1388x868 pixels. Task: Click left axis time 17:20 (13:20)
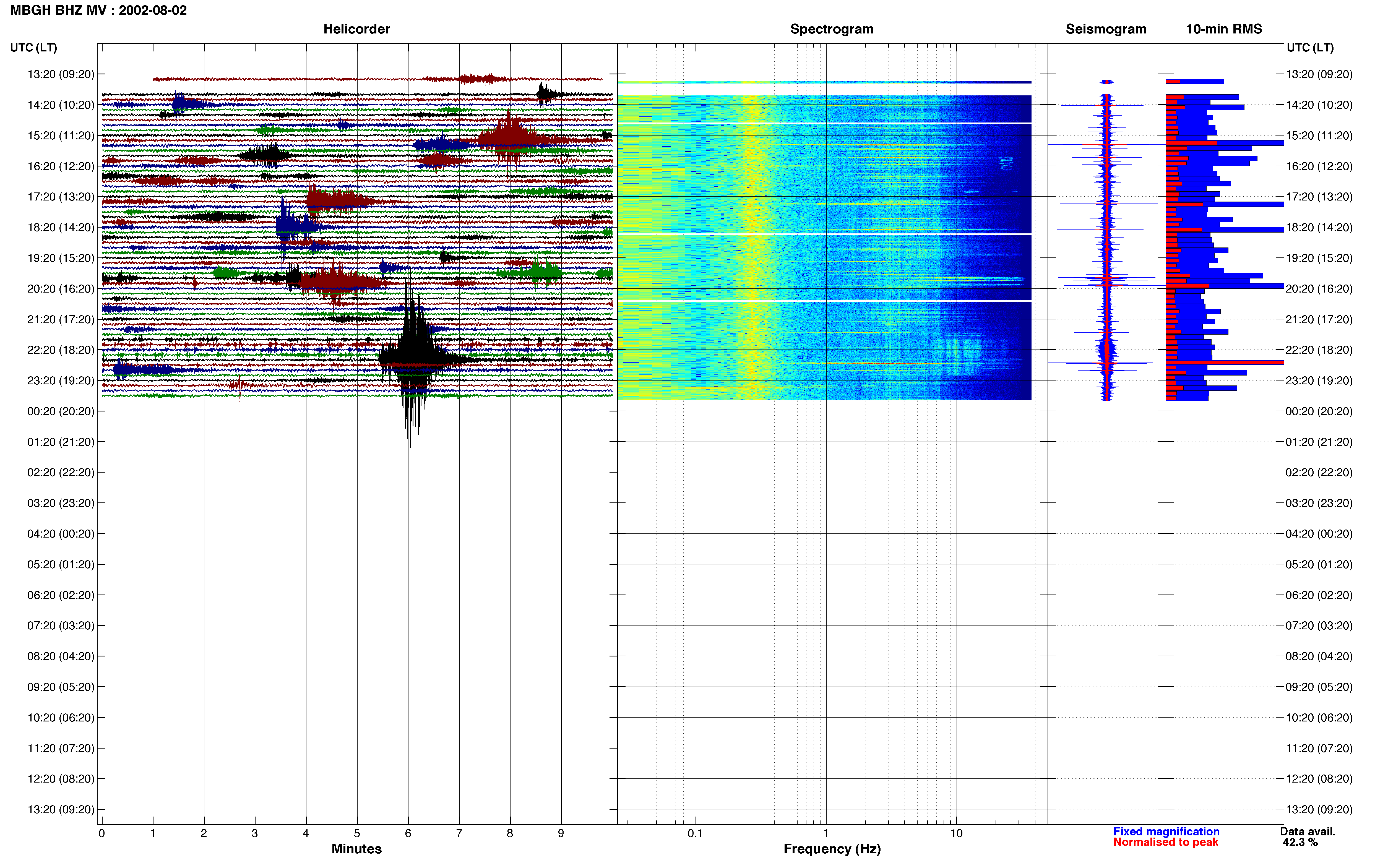61,197
